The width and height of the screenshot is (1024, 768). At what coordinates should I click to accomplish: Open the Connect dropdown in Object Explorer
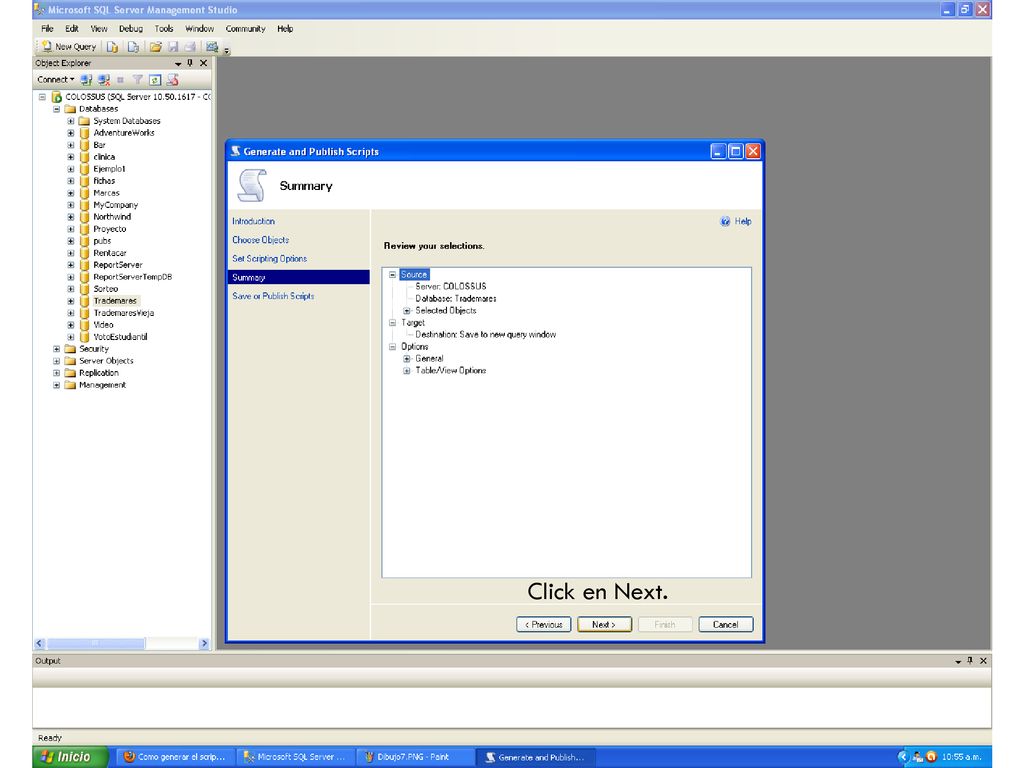pos(56,80)
